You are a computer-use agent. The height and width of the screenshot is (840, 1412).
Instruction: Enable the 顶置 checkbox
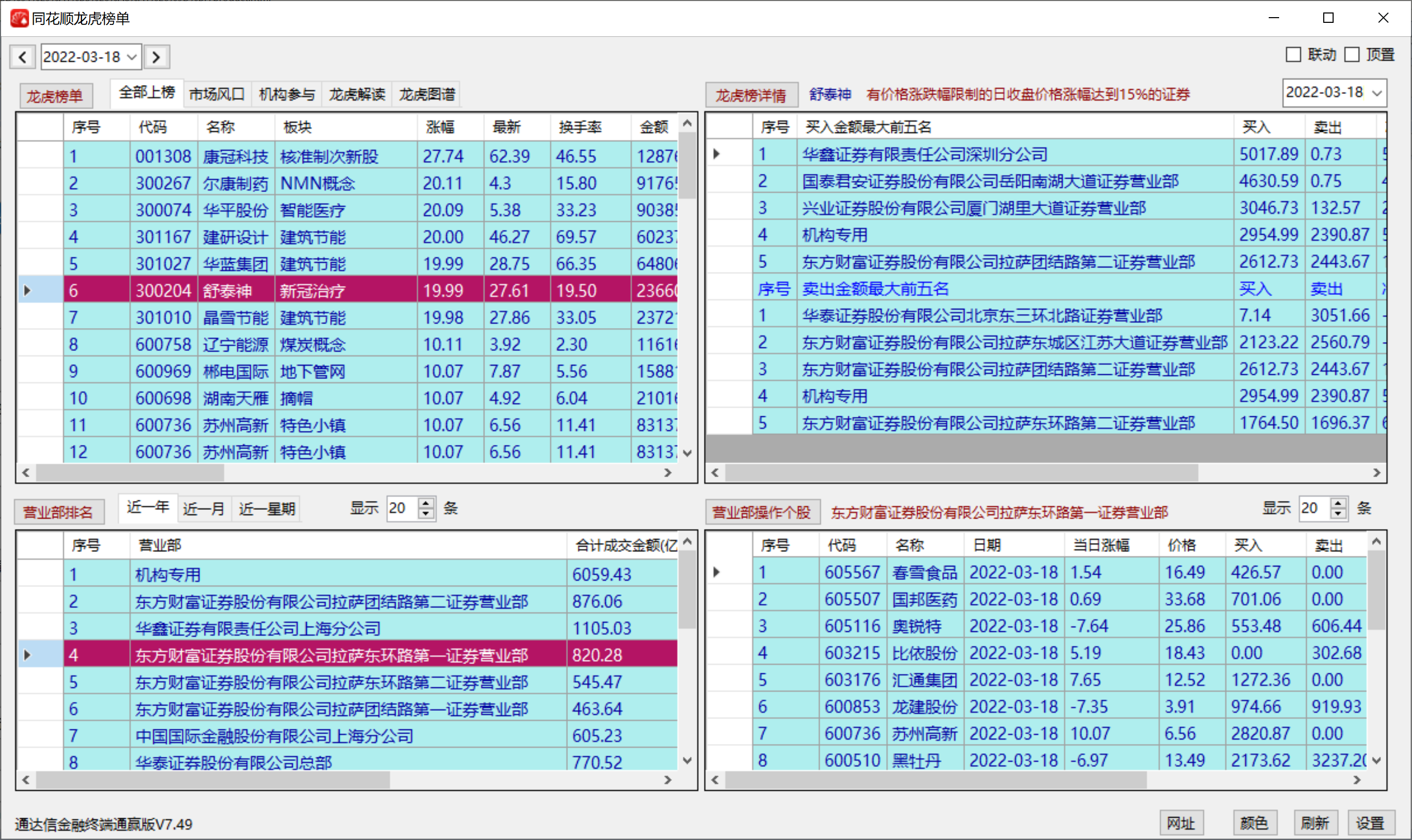point(1352,55)
